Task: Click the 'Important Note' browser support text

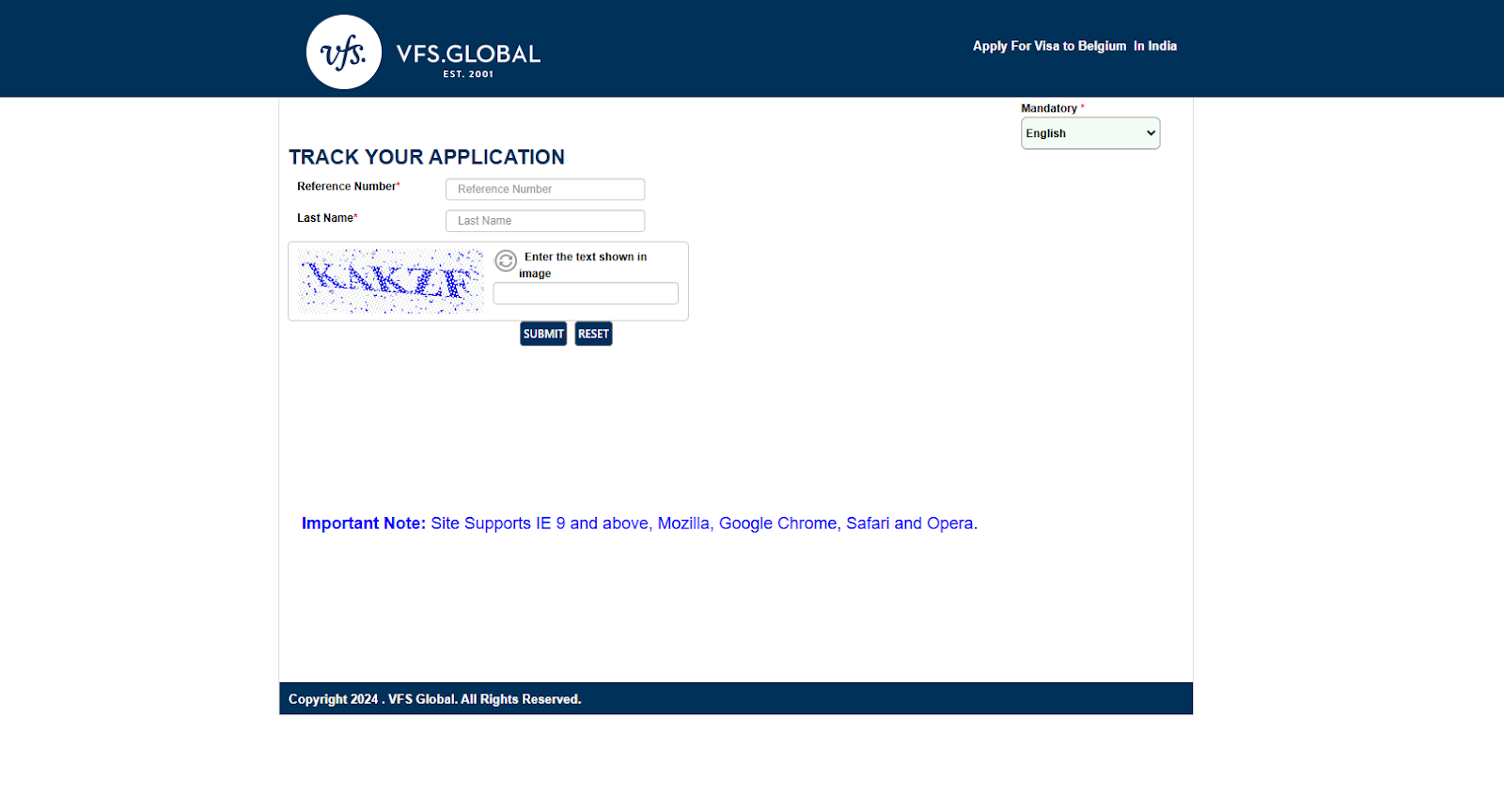Action: 639,523
